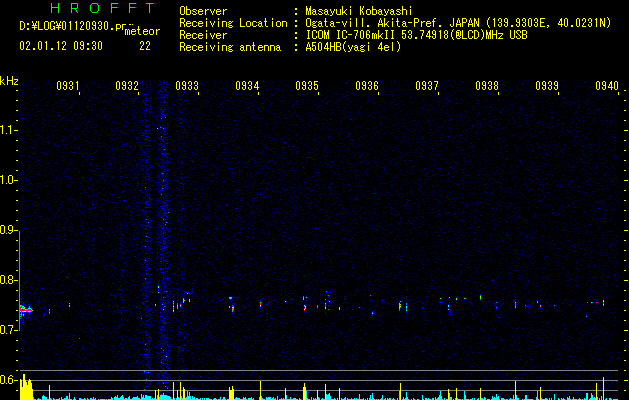
Task: Click the kHz axis unit label
Action: pos(9,81)
